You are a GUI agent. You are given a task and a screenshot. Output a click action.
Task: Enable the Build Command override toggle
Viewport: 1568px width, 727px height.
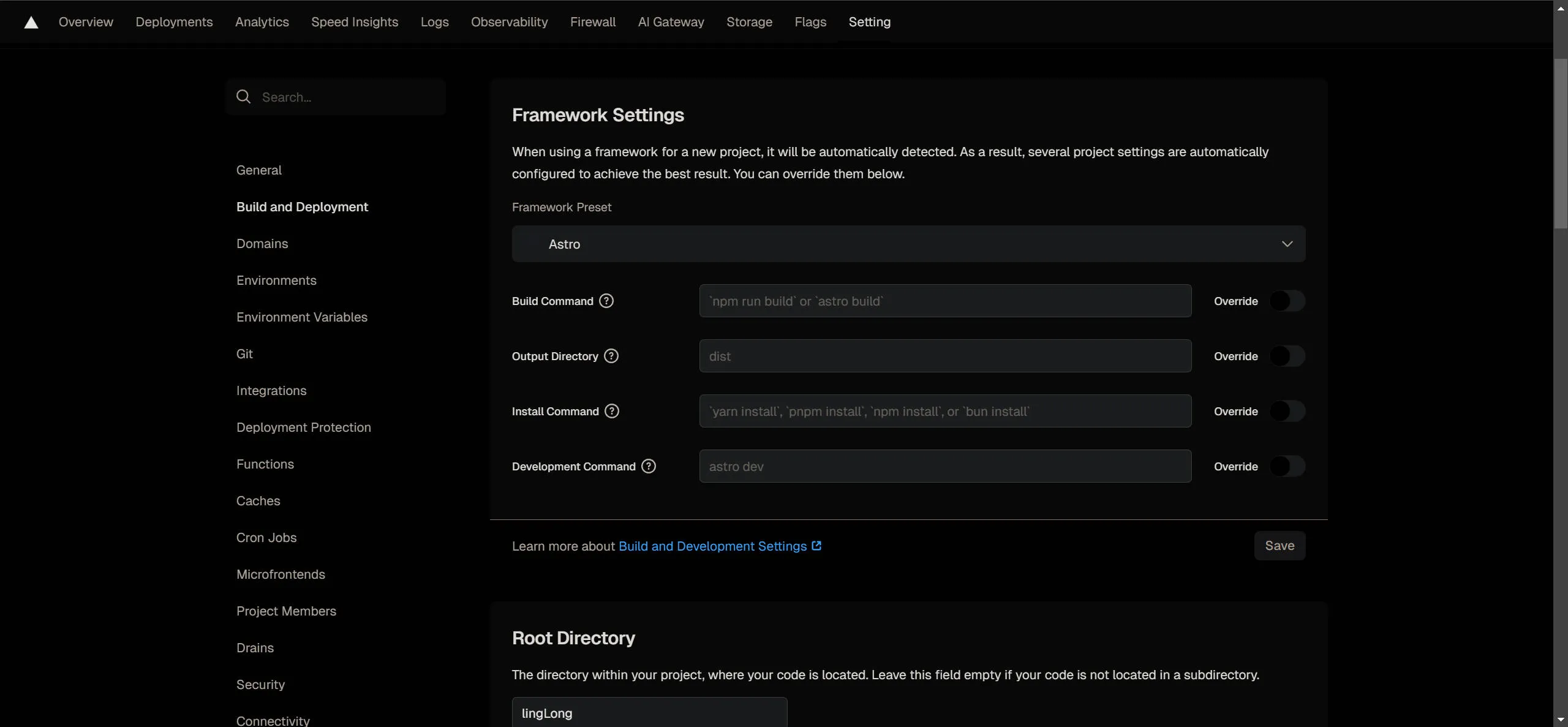pos(1287,301)
